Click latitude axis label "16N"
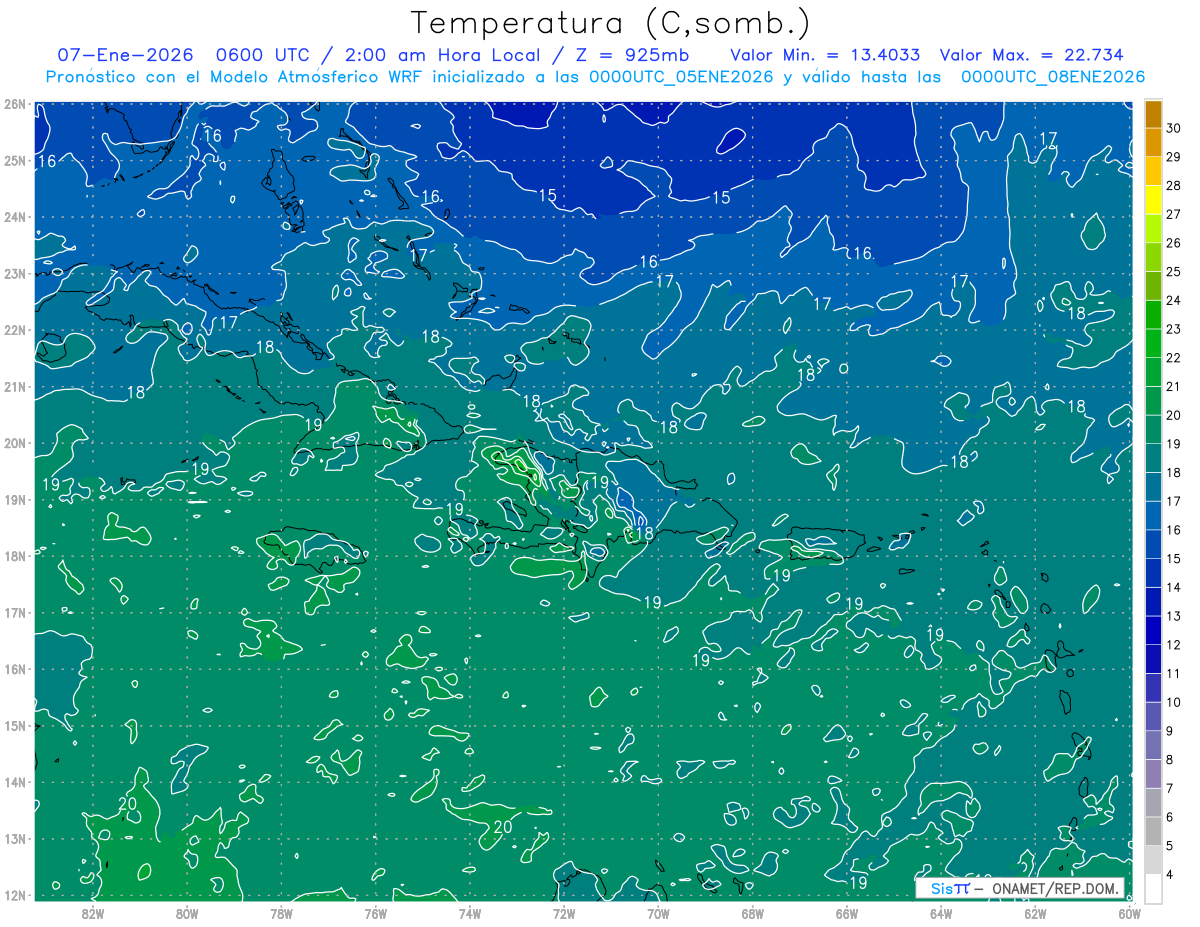 coord(15,669)
